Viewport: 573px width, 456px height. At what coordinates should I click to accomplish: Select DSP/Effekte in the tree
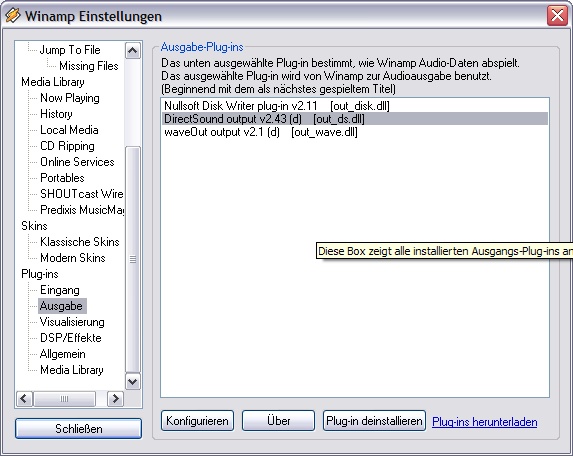(x=71, y=338)
